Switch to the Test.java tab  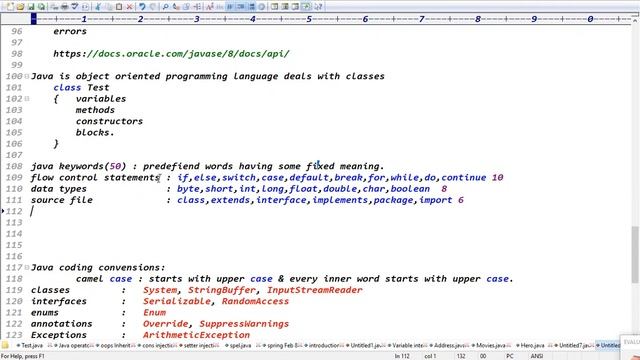pos(31,345)
